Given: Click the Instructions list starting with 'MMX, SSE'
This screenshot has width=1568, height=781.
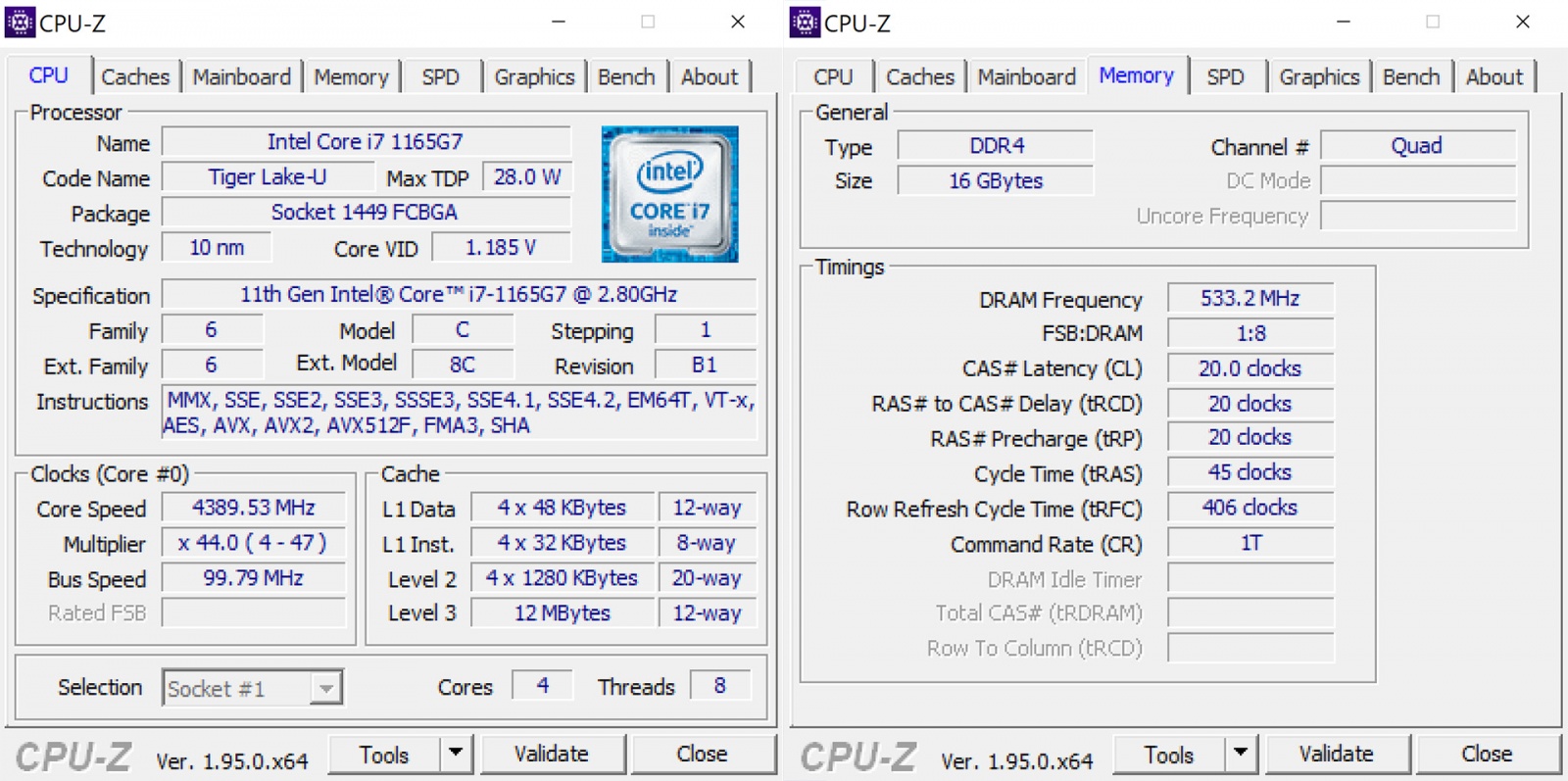Looking at the screenshot, I should (460, 413).
